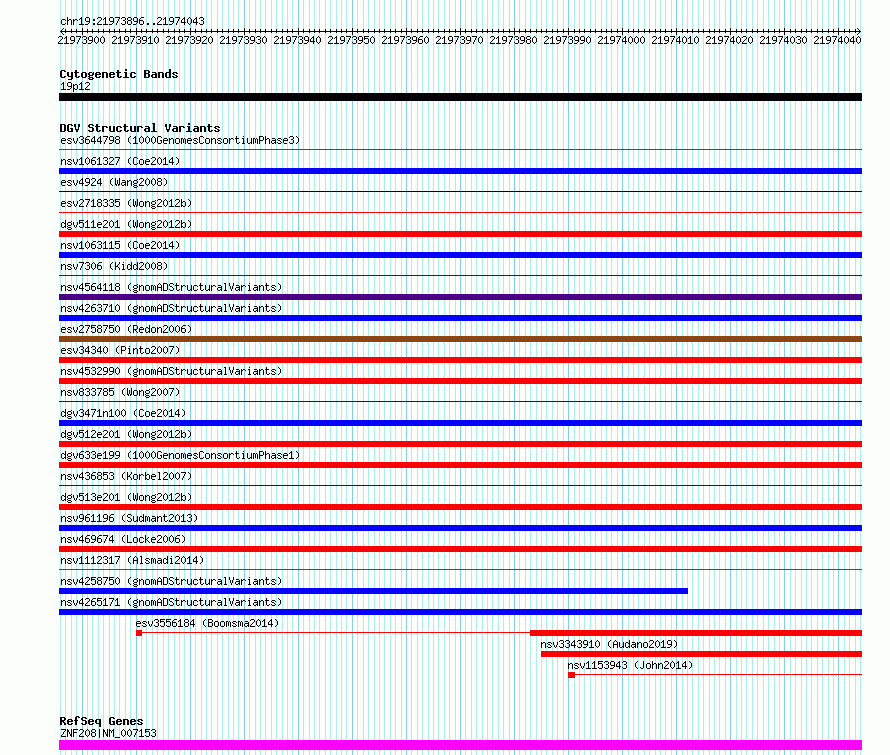890x755 pixels.
Task: Click variant label nsv1153943 (John2014)
Action: (630, 665)
